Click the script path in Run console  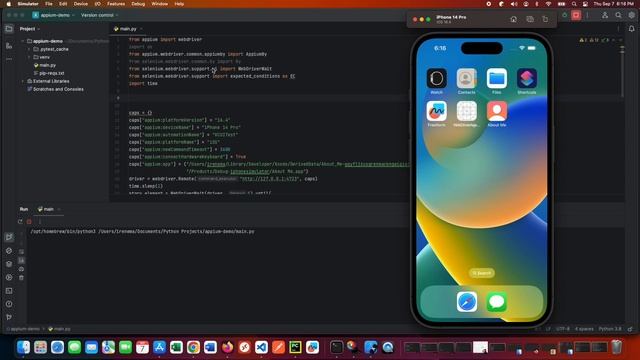176,231
